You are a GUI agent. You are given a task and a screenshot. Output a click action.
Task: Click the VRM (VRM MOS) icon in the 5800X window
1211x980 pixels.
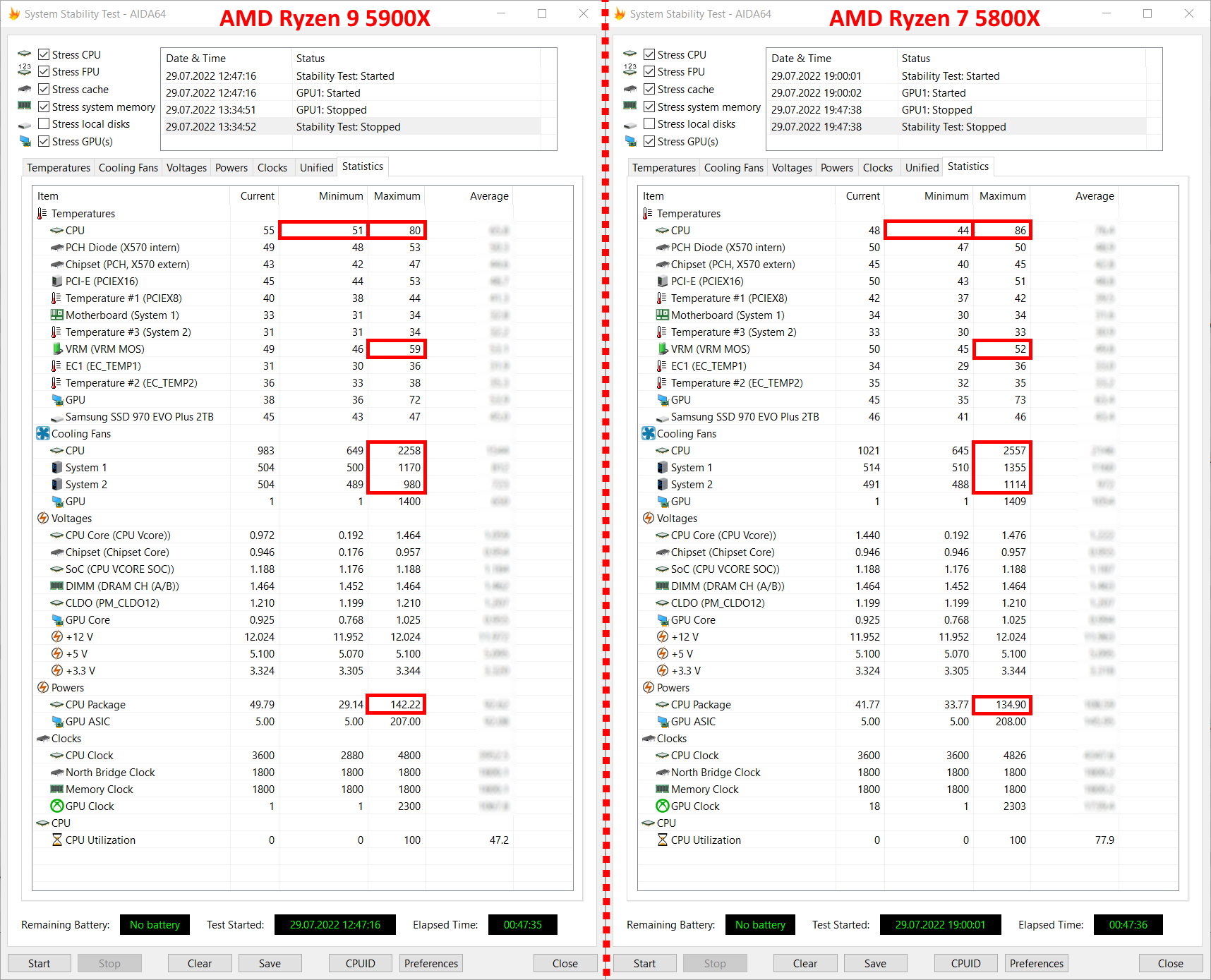coord(663,349)
